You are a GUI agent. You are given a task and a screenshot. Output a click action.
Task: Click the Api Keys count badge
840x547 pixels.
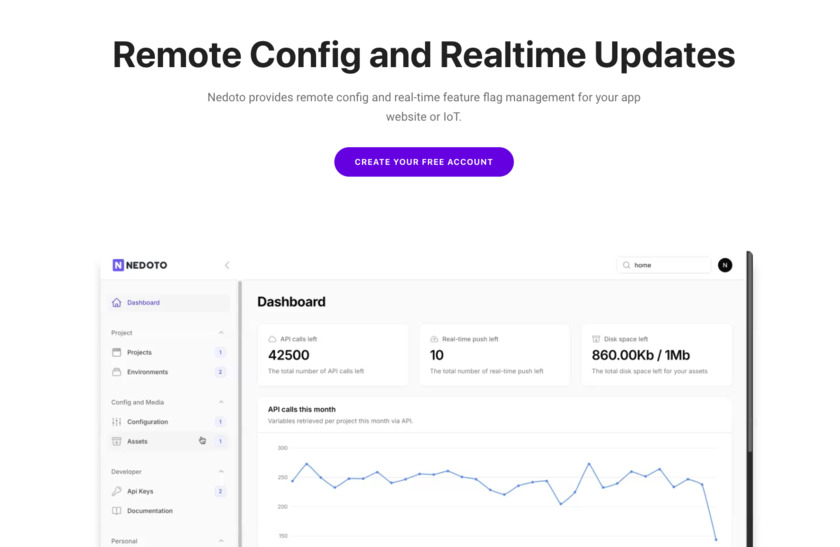point(220,491)
